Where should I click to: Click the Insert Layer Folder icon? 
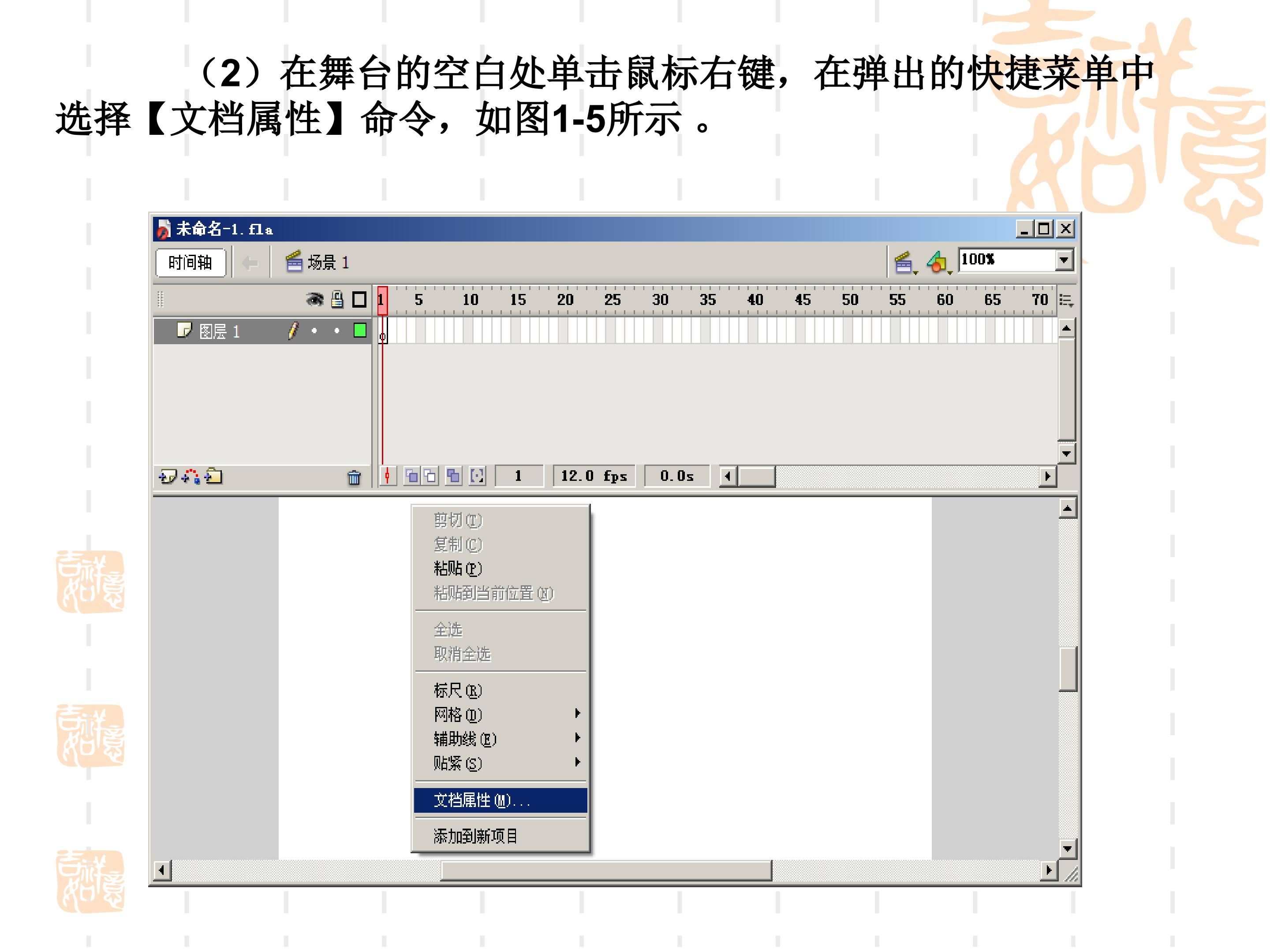214,476
